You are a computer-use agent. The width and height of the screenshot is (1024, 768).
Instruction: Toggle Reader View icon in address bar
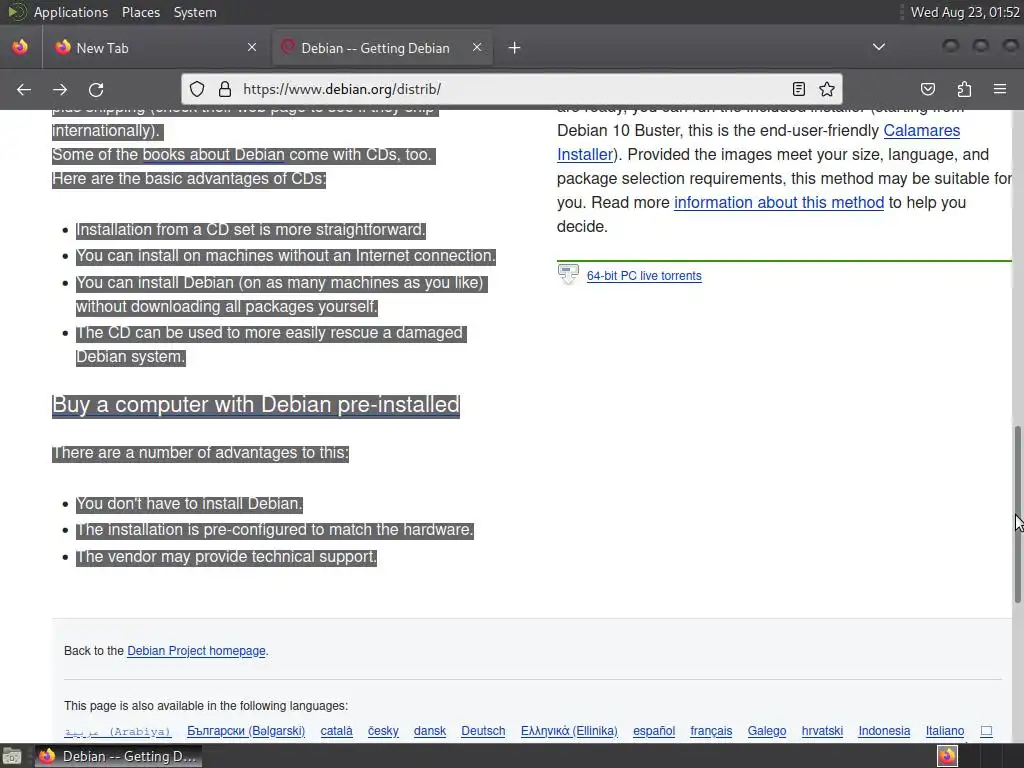(x=799, y=89)
